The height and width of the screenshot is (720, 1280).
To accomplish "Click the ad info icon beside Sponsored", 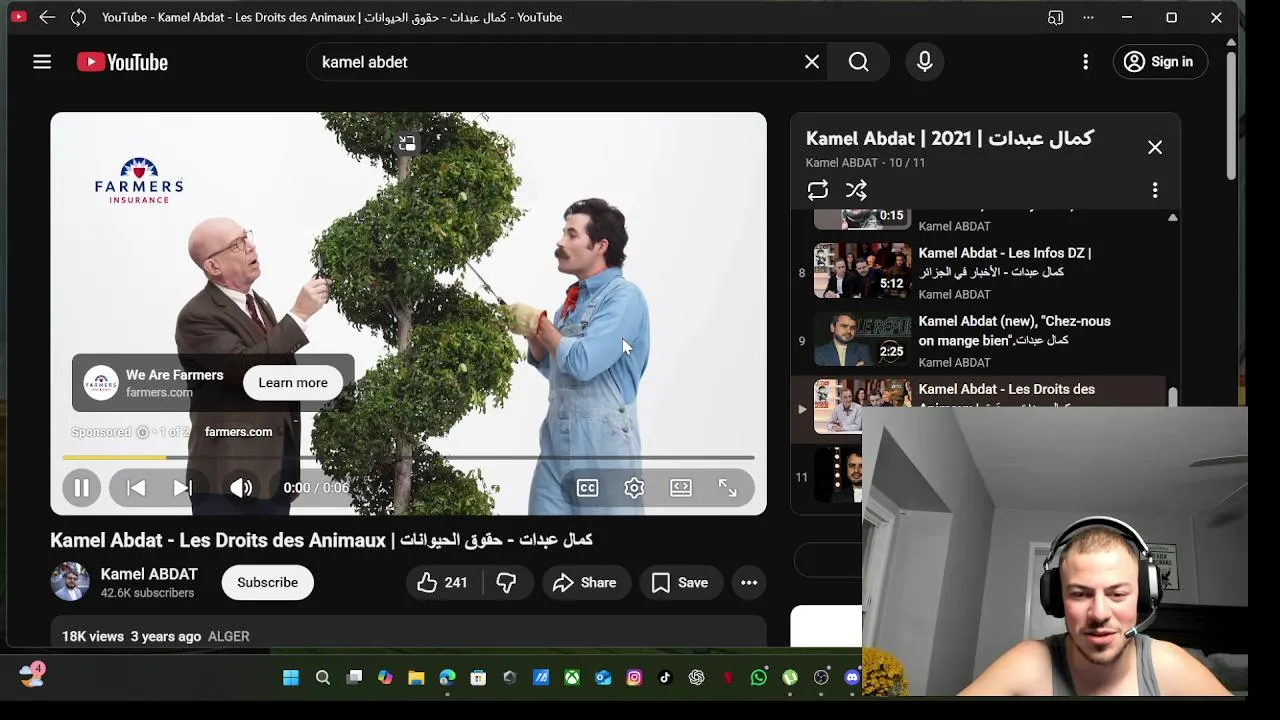I will [x=142, y=432].
